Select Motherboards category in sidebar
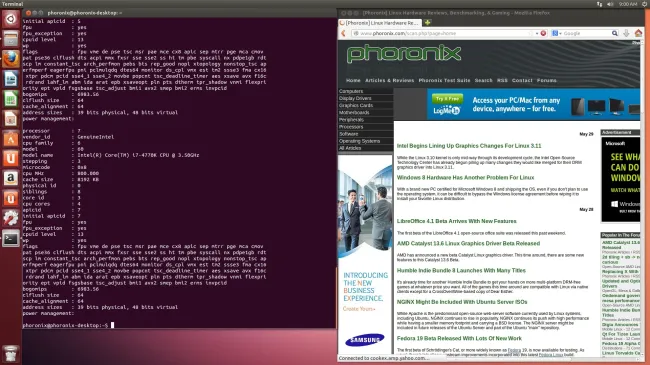650x365 pixels. [x=365, y=112]
